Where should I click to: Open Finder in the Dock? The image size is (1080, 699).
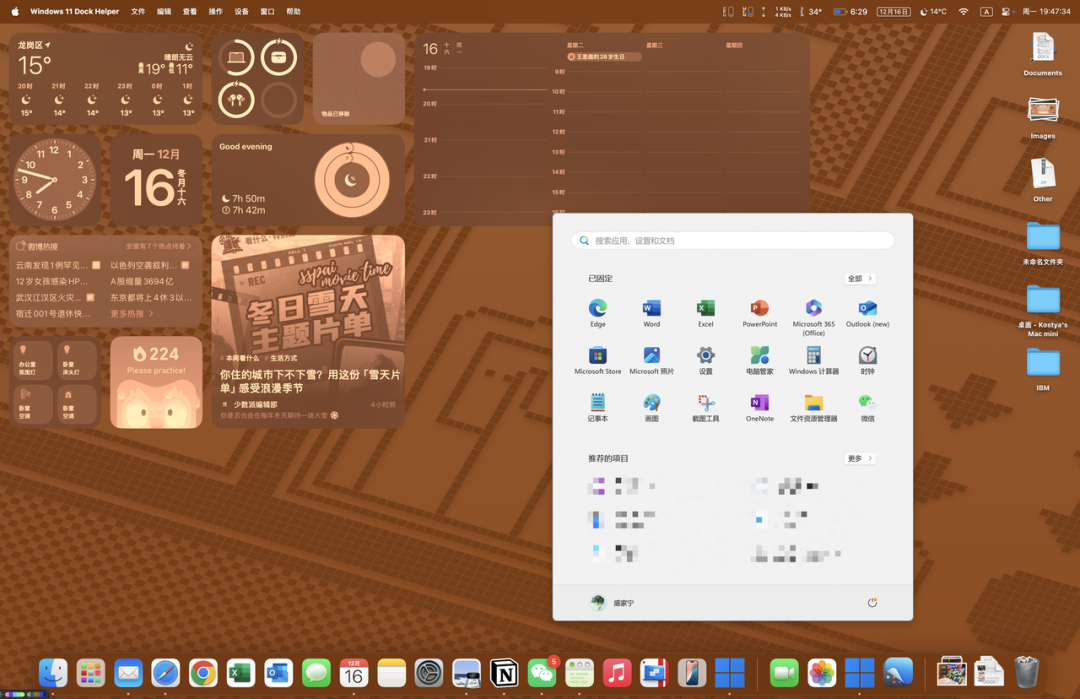(x=53, y=673)
